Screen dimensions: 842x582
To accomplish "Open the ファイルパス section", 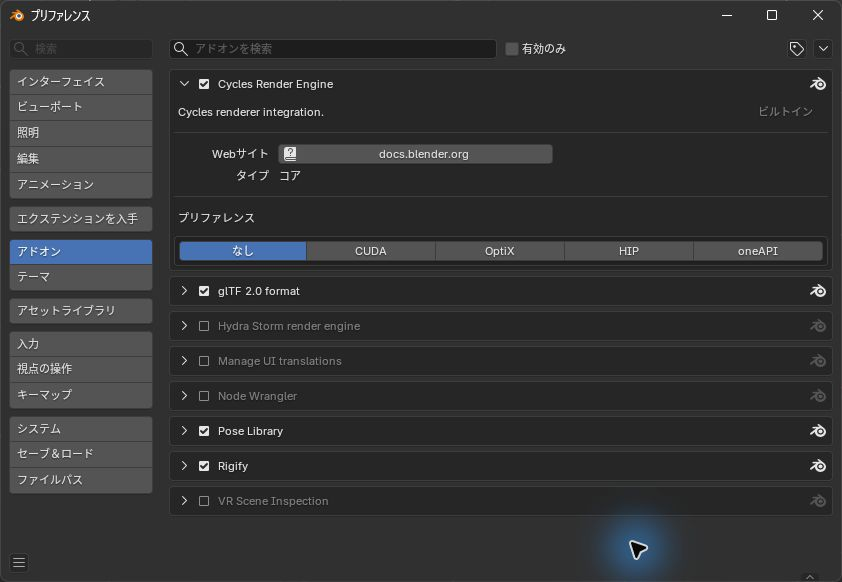I will tap(81, 480).
